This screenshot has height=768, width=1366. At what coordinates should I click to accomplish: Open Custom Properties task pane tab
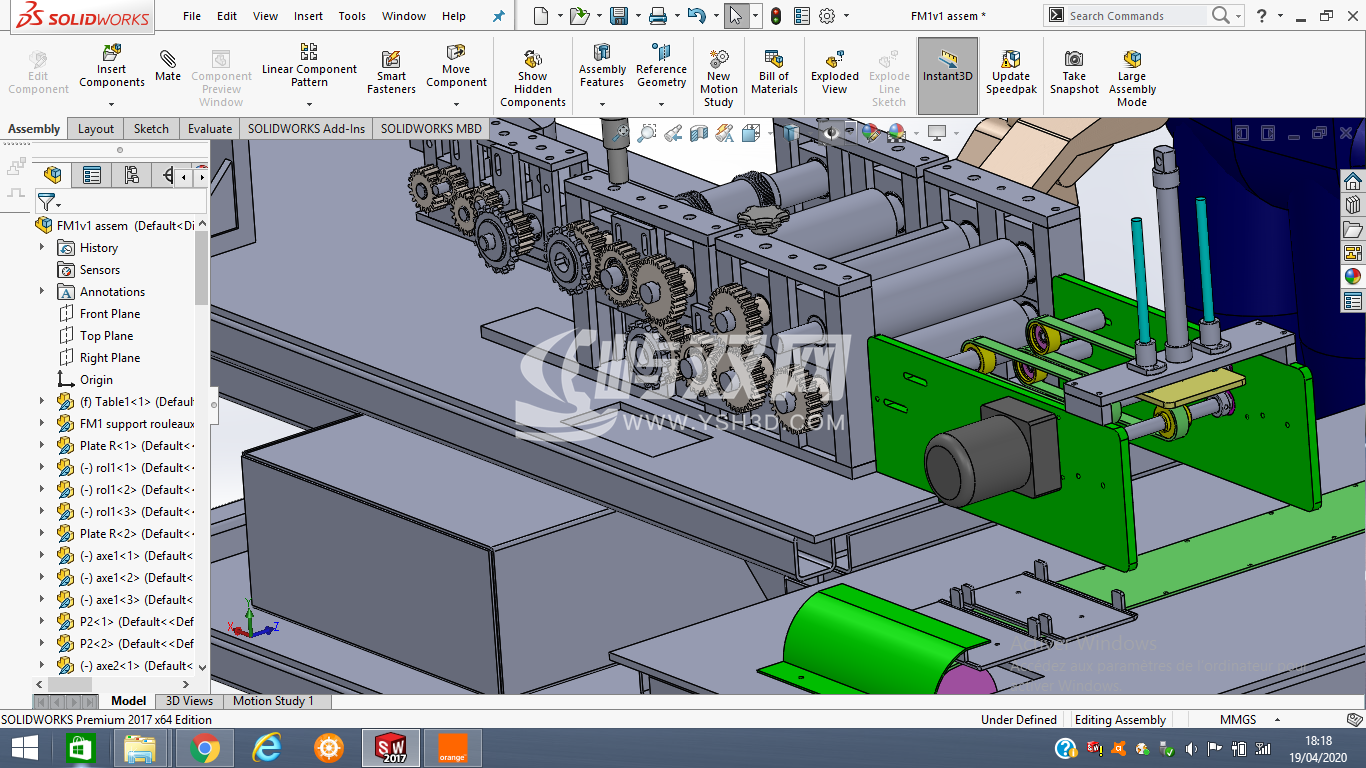(x=1352, y=300)
